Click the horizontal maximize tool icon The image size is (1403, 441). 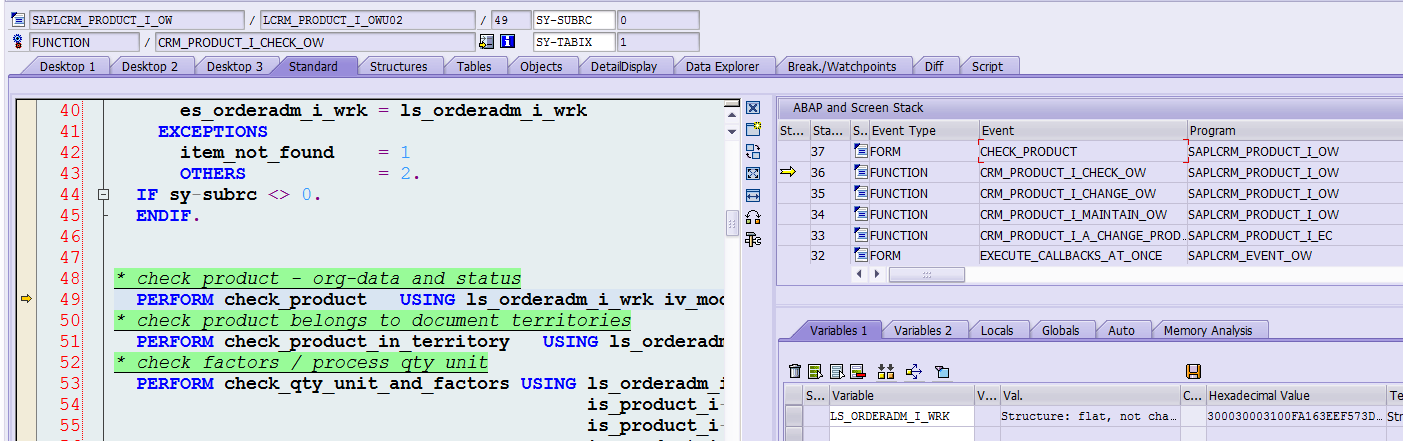[753, 196]
